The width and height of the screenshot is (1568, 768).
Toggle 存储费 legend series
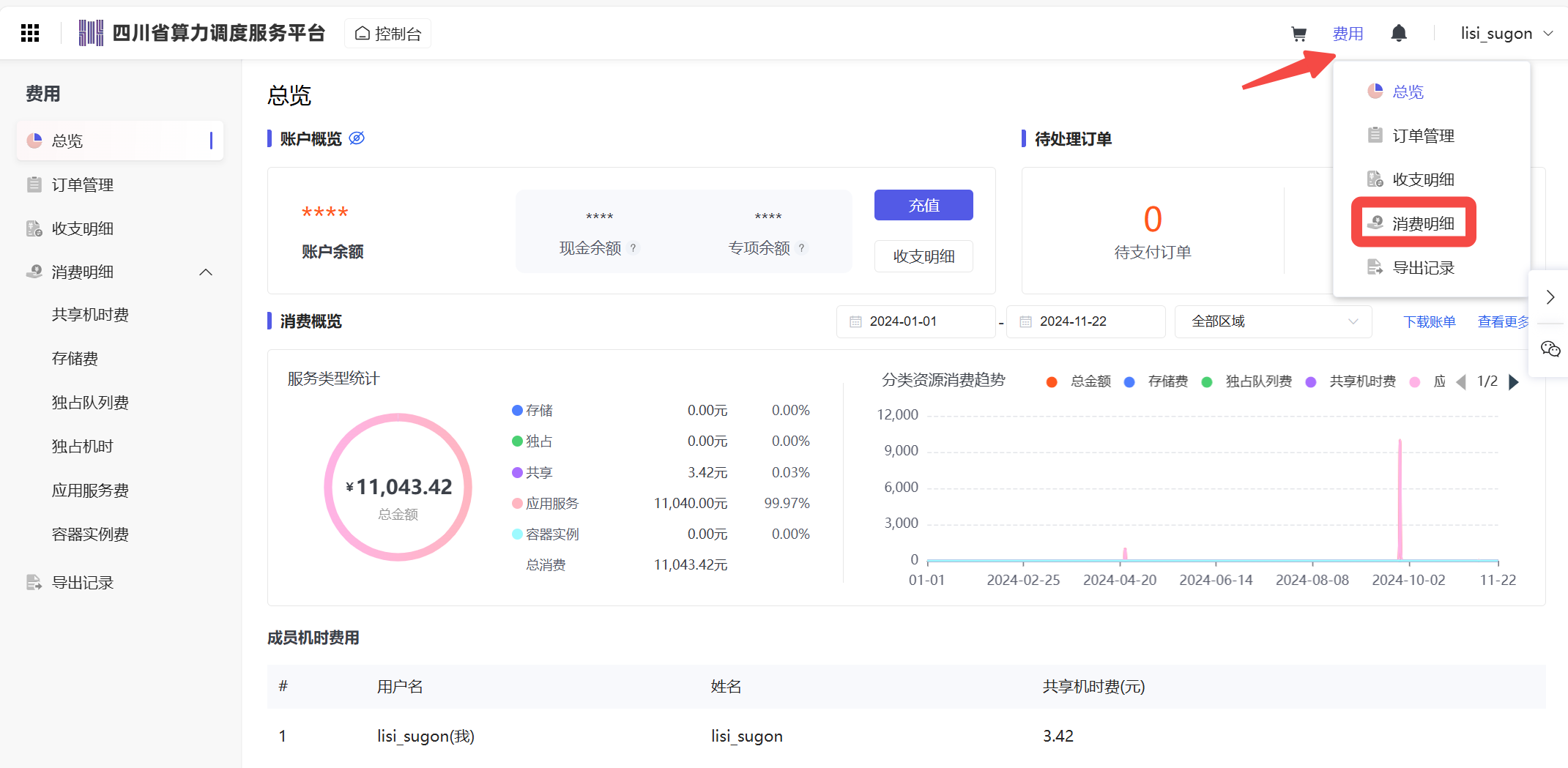point(1156,381)
